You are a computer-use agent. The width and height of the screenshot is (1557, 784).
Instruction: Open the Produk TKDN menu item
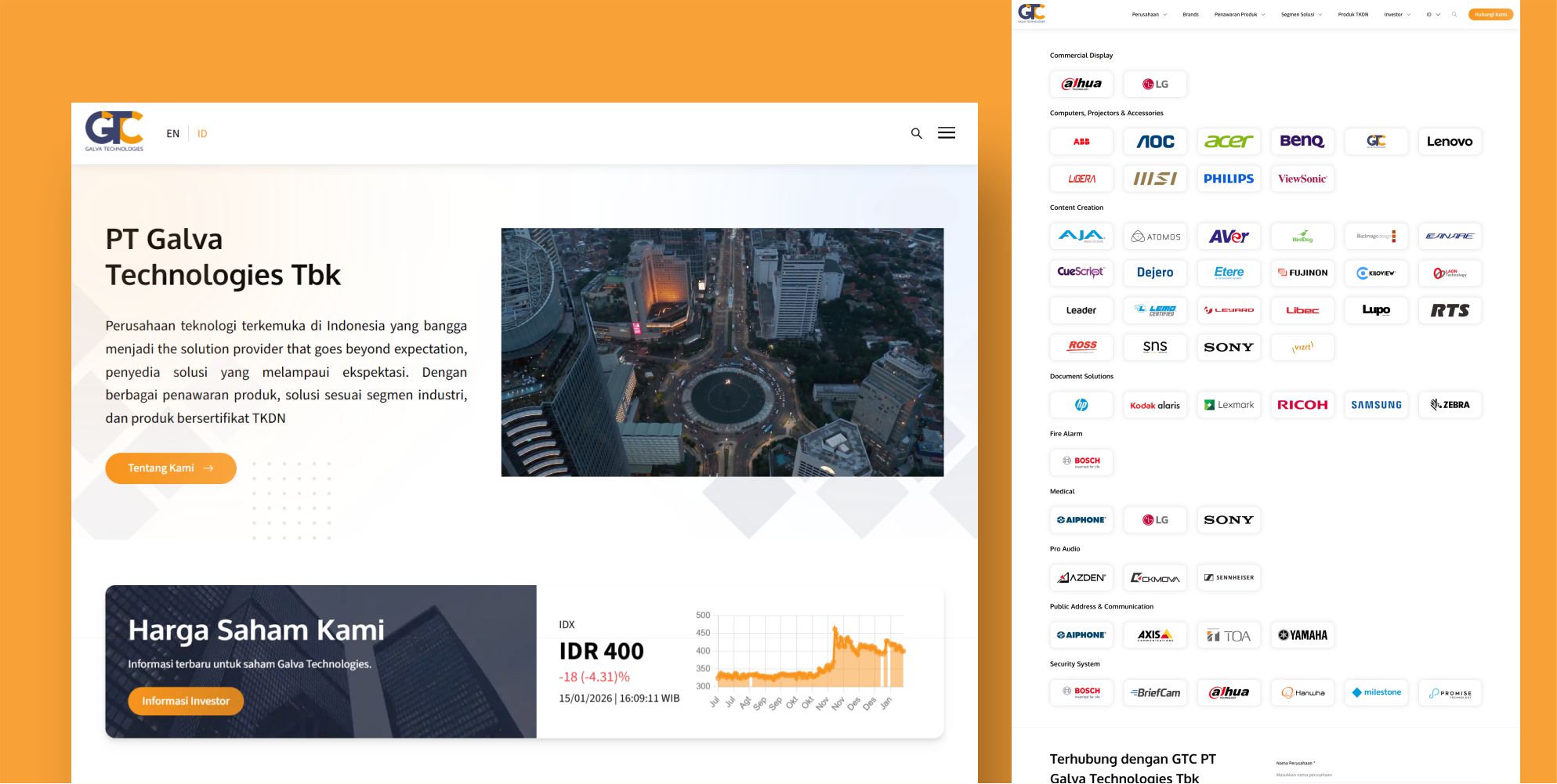pyautogui.click(x=1352, y=15)
